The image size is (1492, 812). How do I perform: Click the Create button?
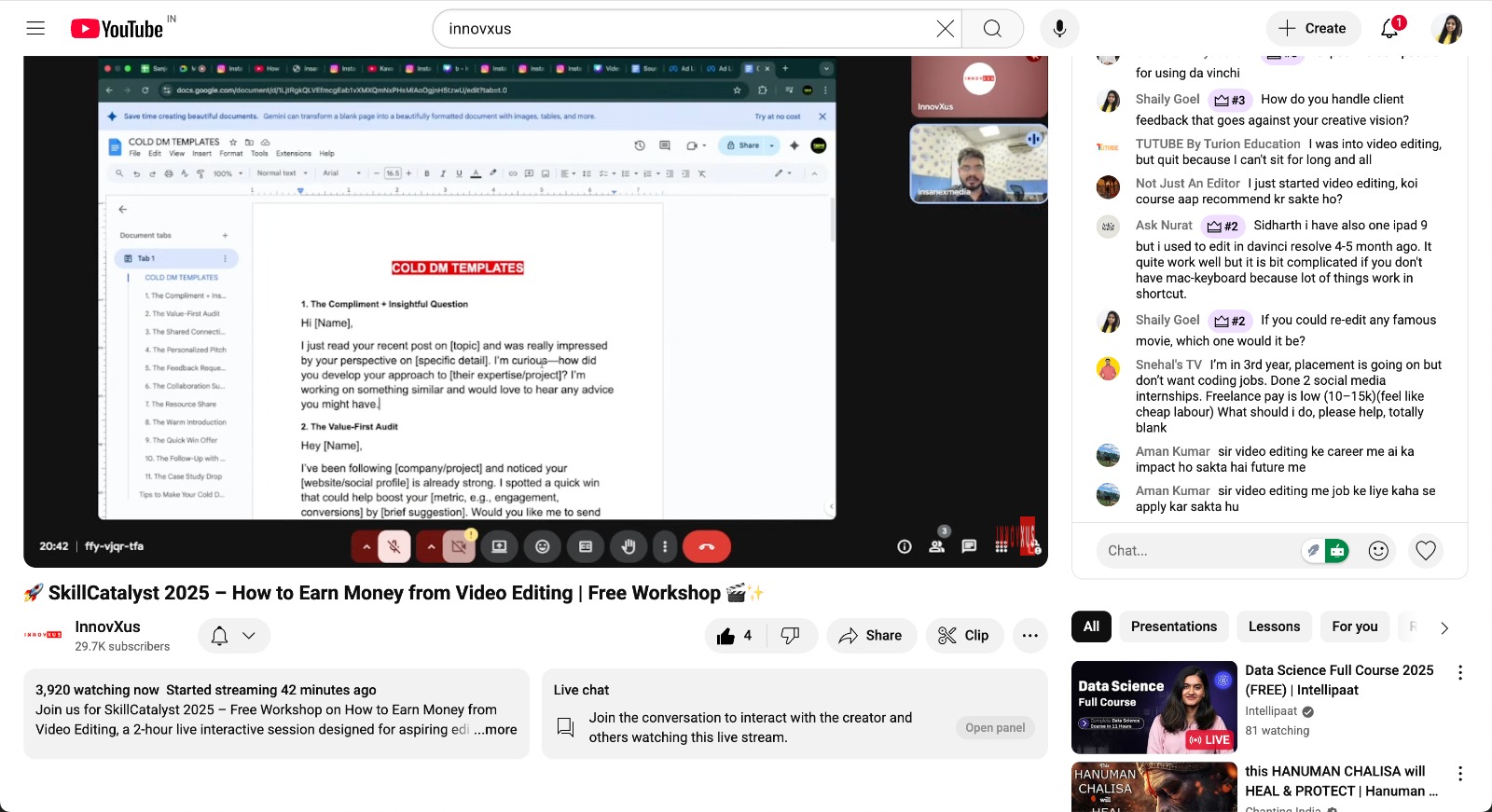1312,29
